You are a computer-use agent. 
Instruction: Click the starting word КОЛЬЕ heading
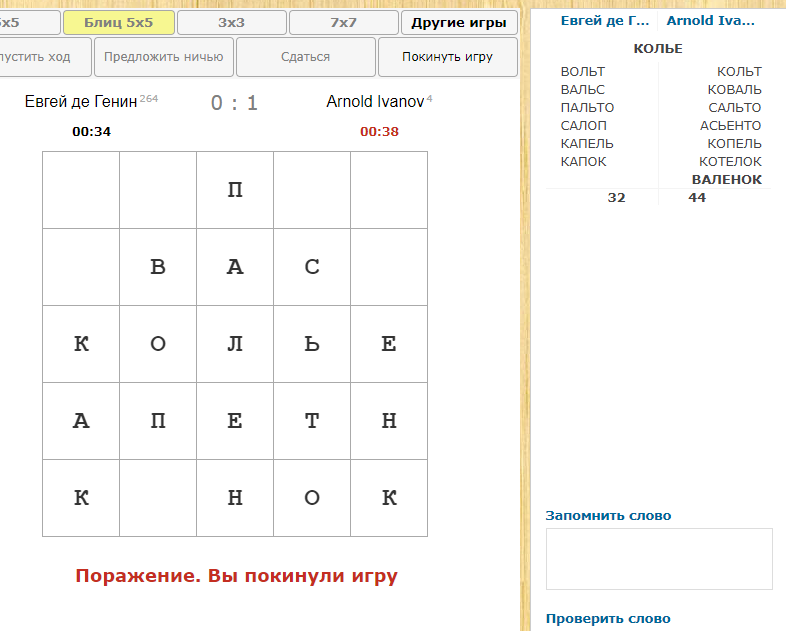click(658, 49)
